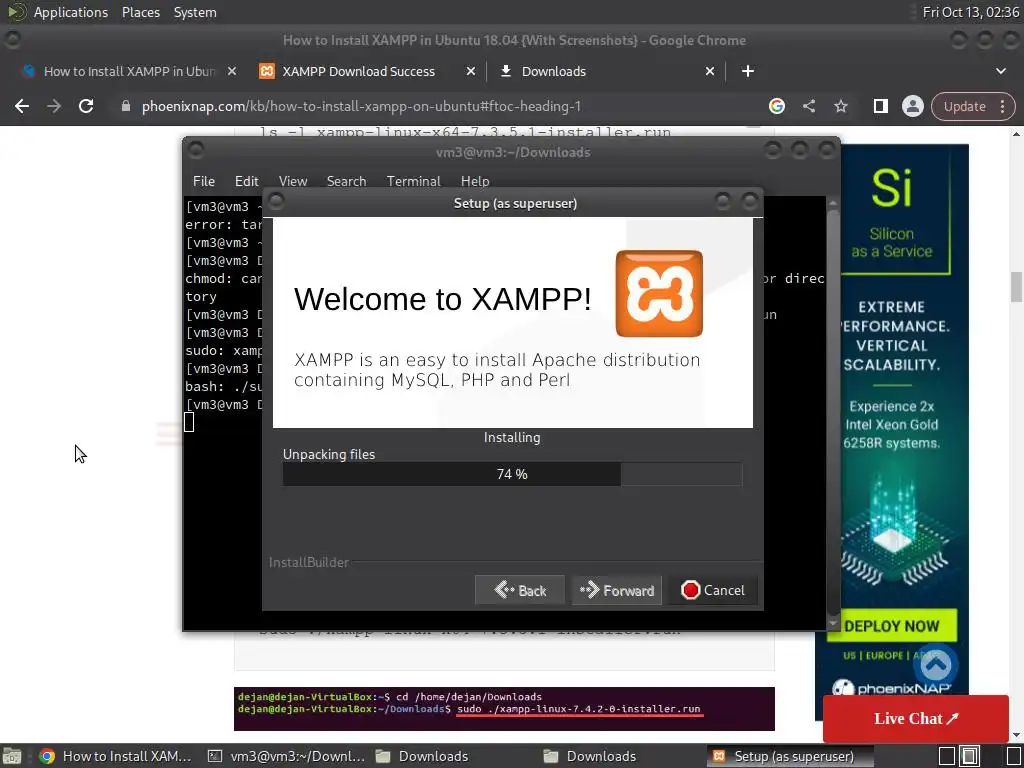Viewport: 1024px width, 768px height.
Task: Open the Places menu
Action: [x=140, y=12]
